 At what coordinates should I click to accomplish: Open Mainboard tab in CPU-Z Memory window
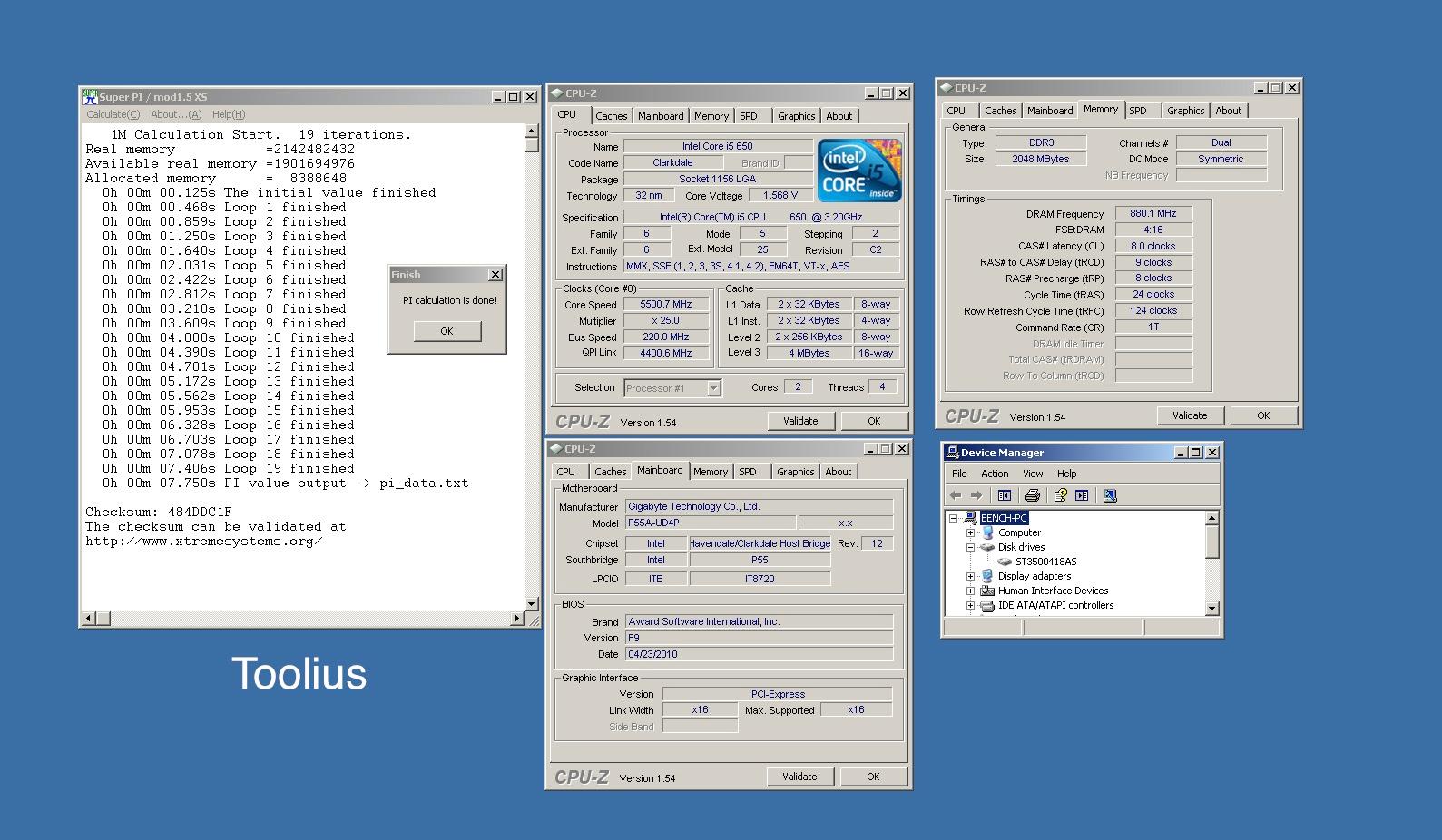[x=1050, y=111]
